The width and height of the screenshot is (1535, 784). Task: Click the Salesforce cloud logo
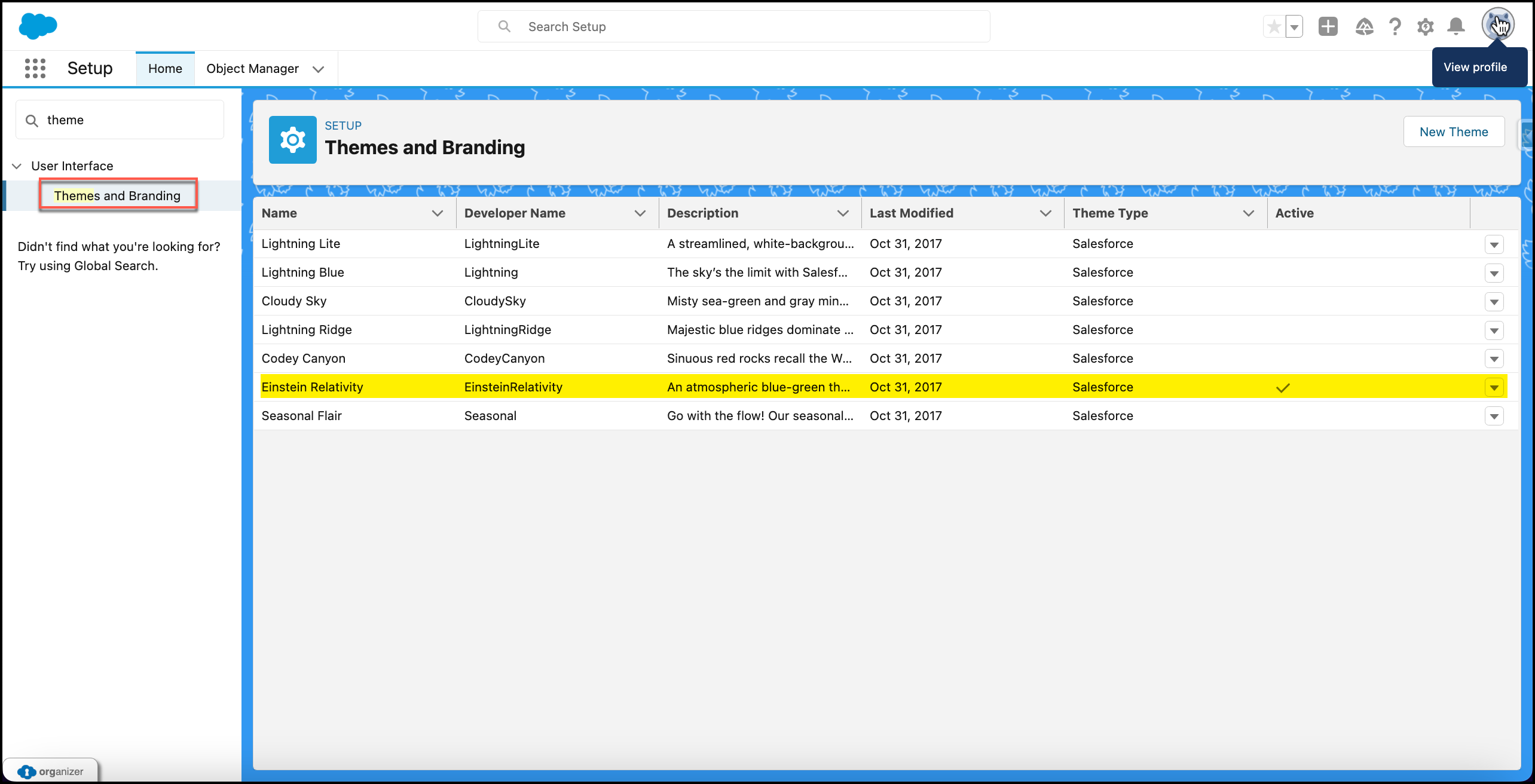38,26
